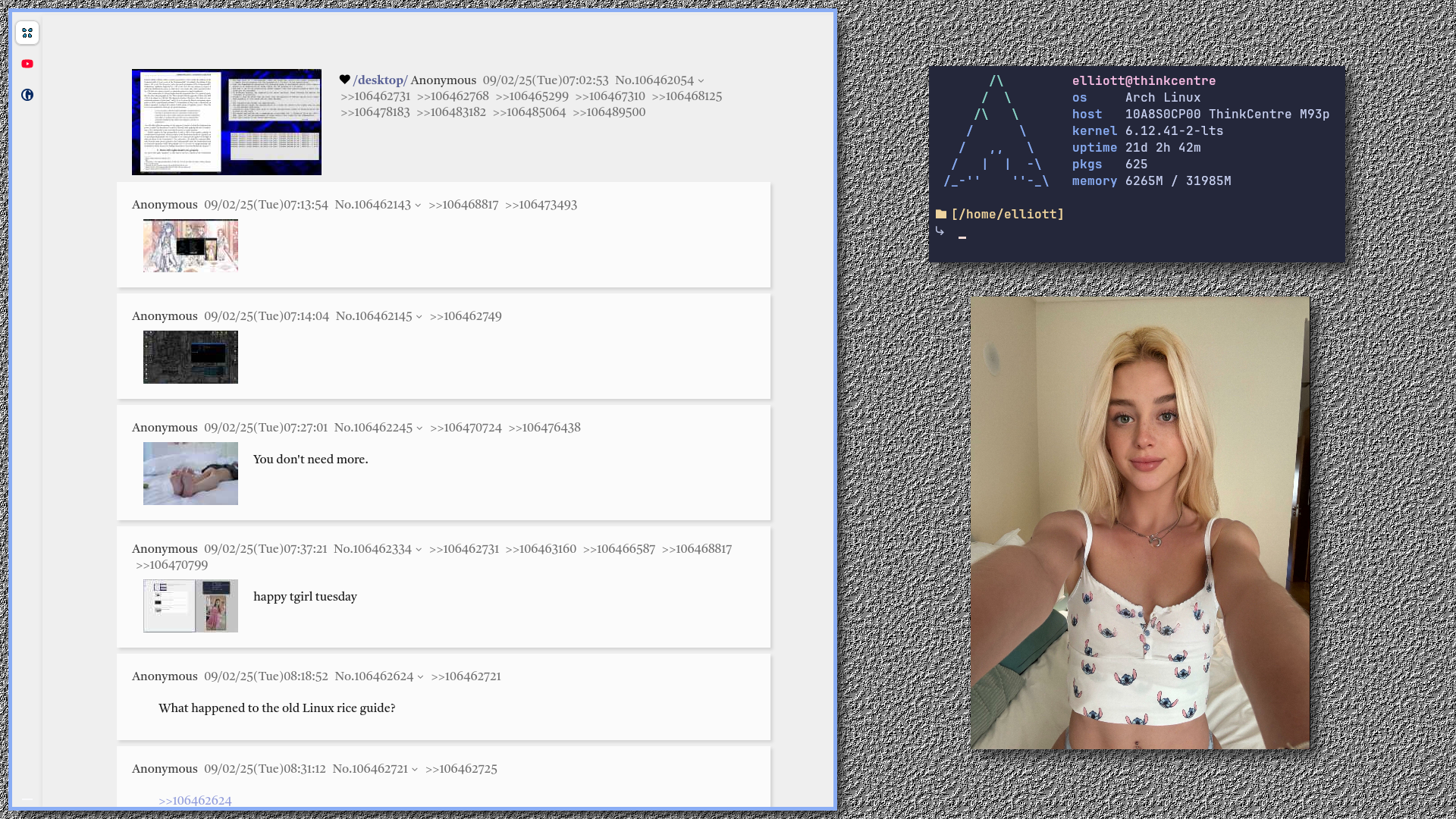This screenshot has height=819, width=1456.
Task: Open post menu arrow for No.106462143
Action: tap(418, 206)
